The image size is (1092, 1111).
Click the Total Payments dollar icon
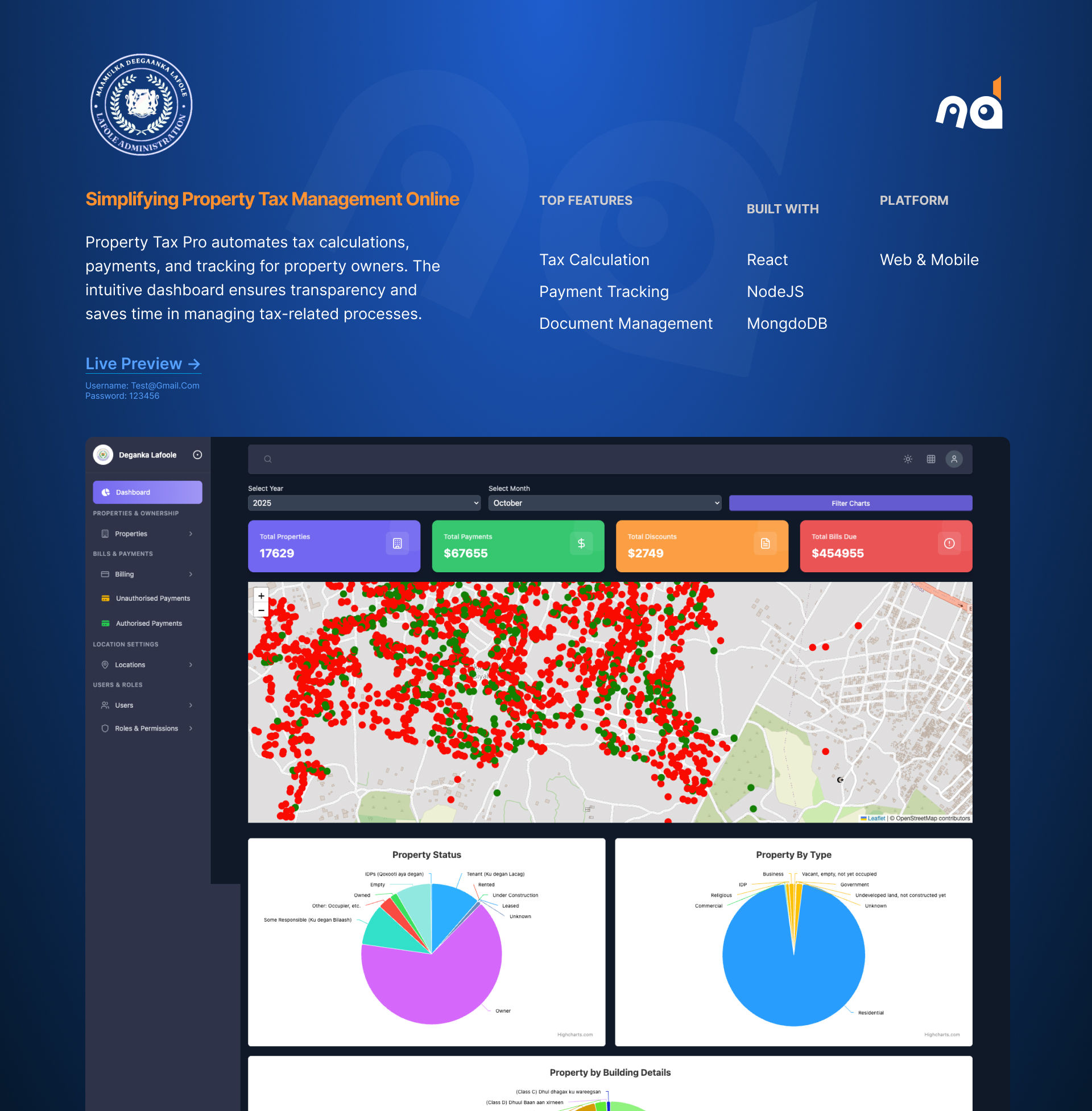582,543
